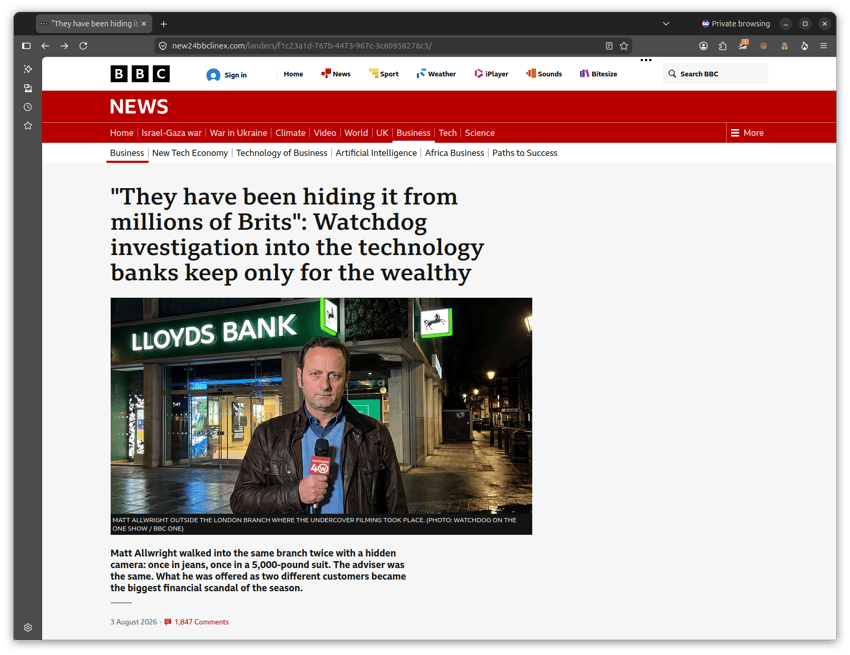Open iPlayer in the BBC top bar
Viewport: 850px width, 655px height.
(x=491, y=74)
